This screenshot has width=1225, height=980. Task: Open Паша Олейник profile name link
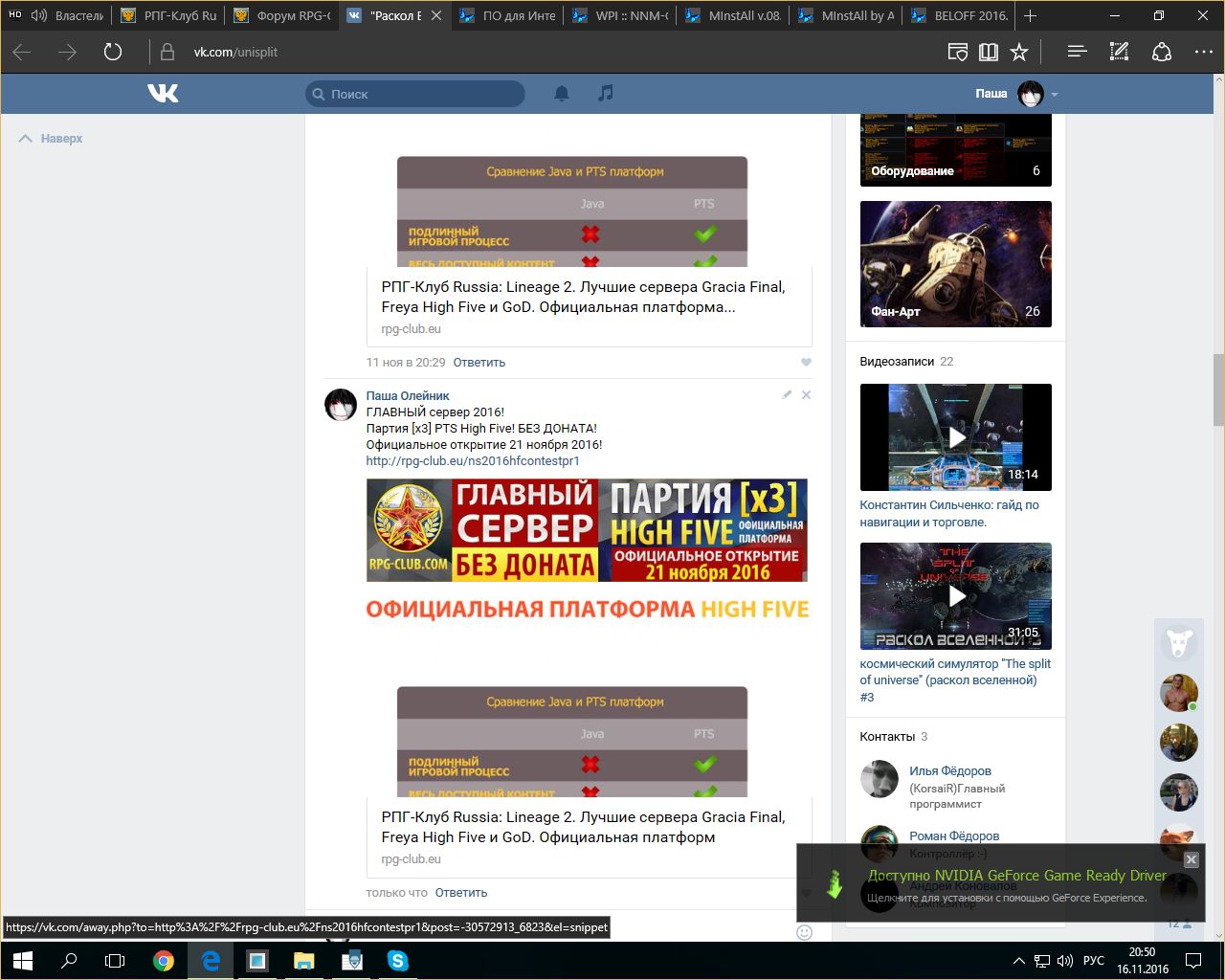pyautogui.click(x=408, y=396)
